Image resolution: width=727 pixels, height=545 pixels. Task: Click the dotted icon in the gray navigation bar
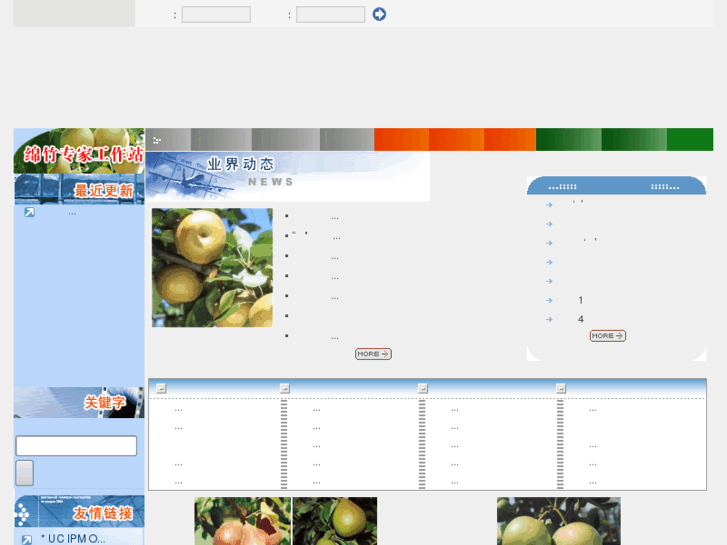[x=157, y=140]
